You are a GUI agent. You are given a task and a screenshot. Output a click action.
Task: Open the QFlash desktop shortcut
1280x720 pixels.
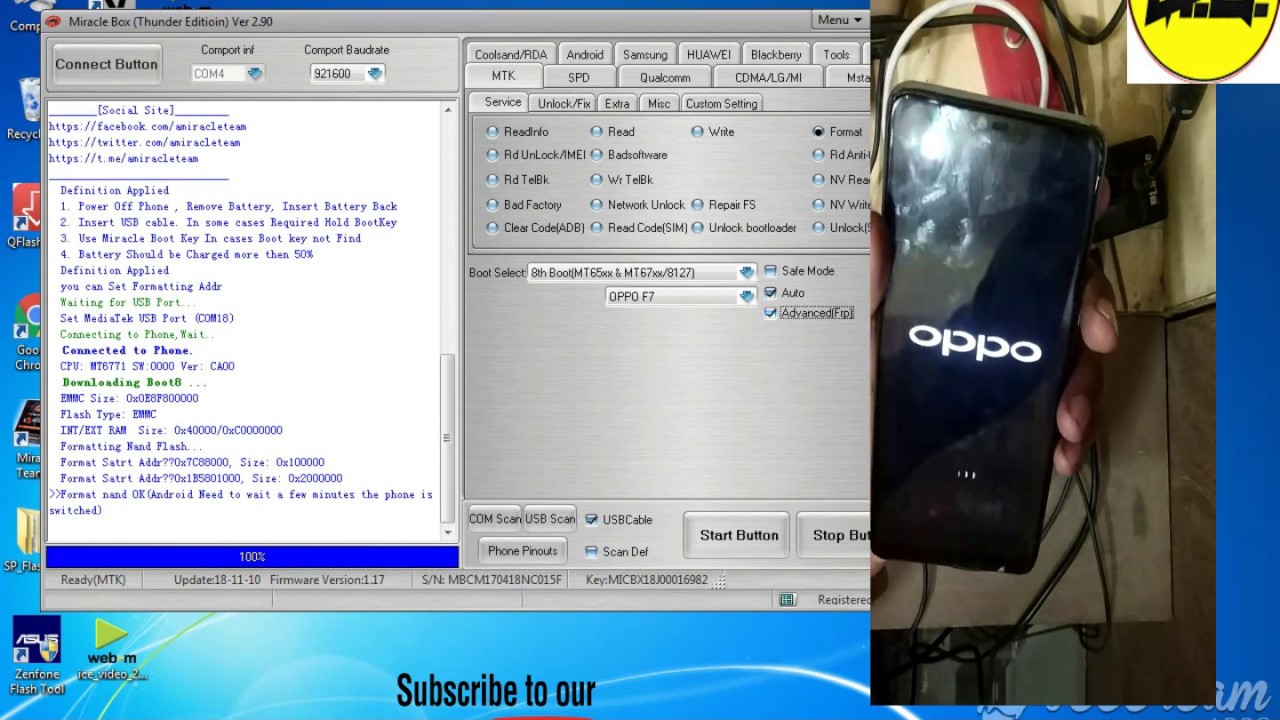24,215
